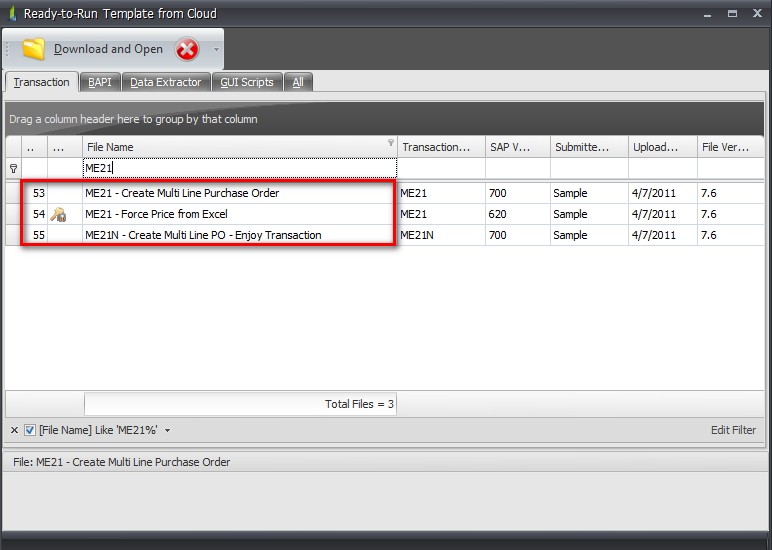Viewport: 772px width, 550px height.
Task: Open the toolbar options dropdown arrow
Action: point(216,49)
